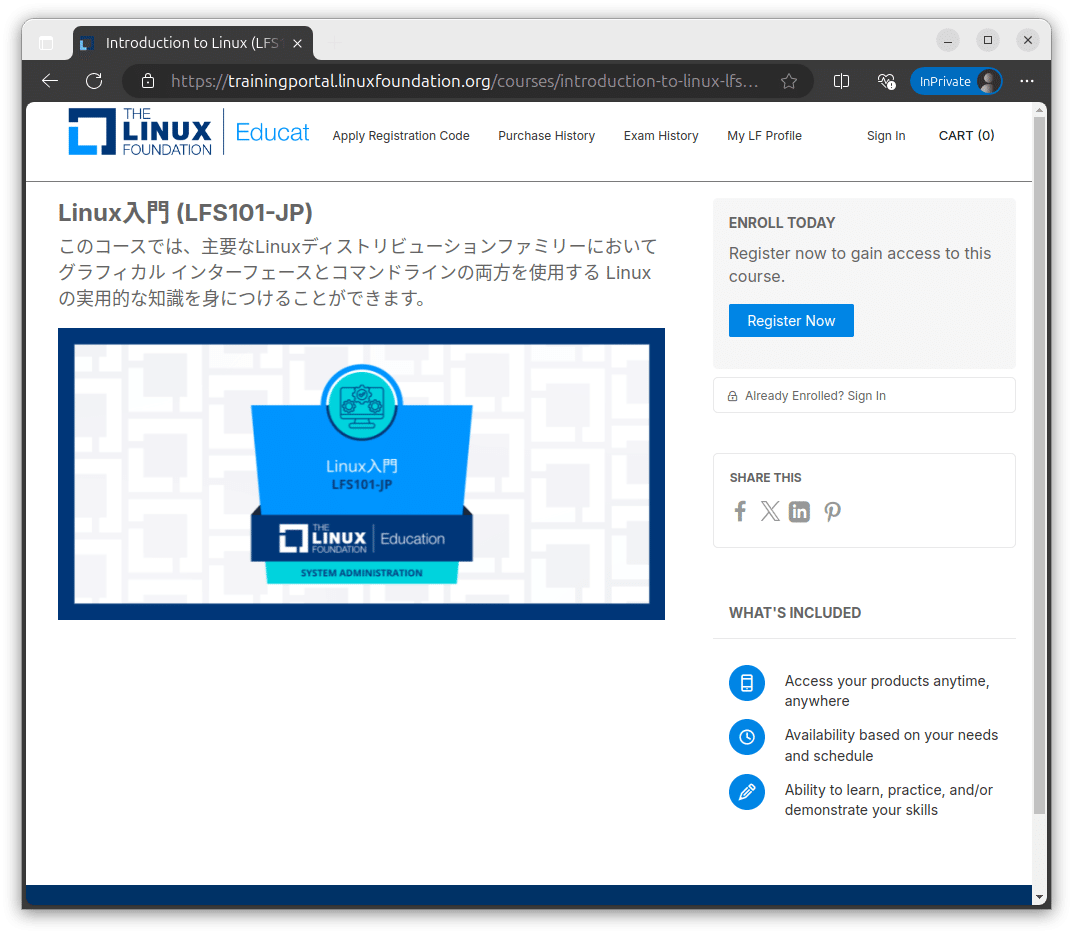The image size is (1073, 934).
Task: Click the pencil skills icon
Action: coord(747,792)
